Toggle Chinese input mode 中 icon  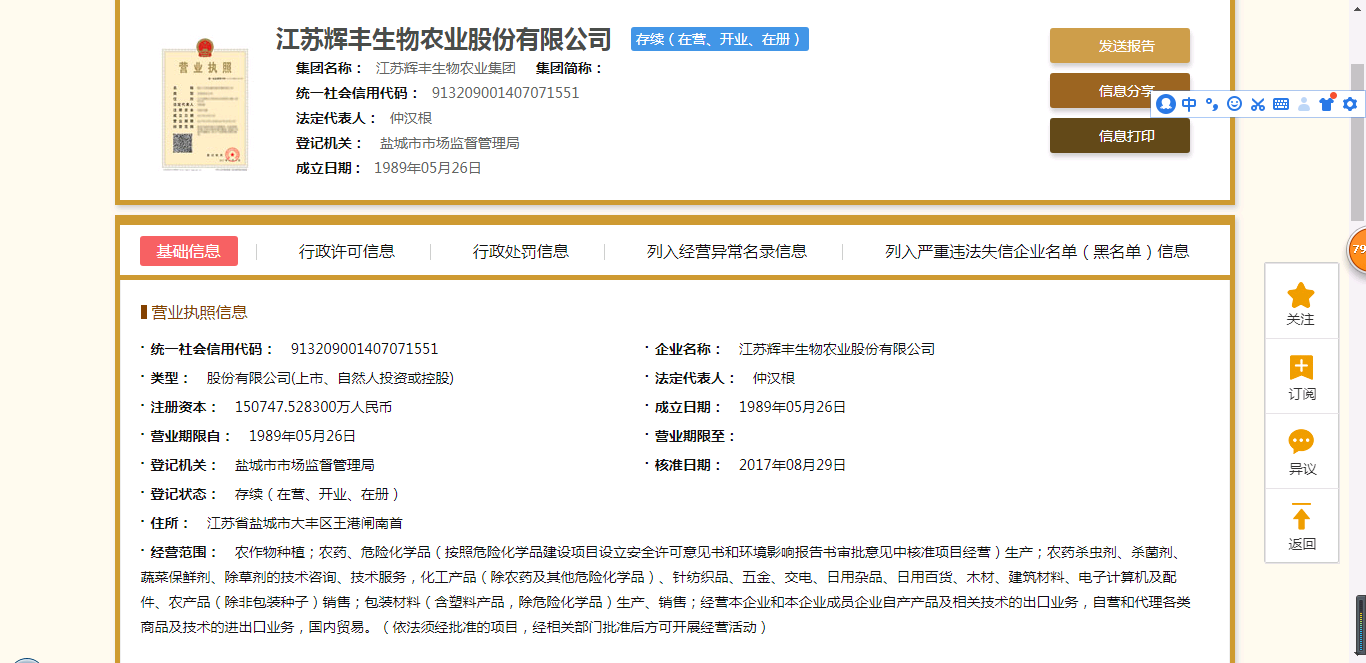tap(1189, 104)
